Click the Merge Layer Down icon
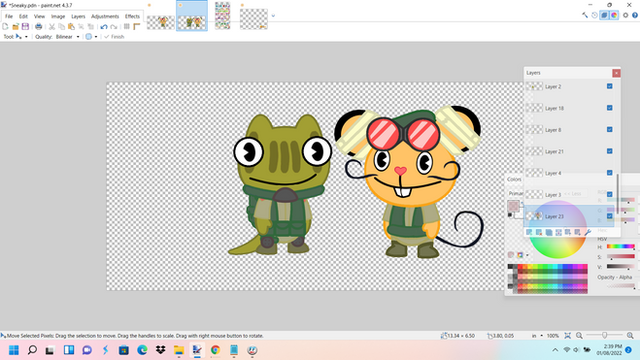This screenshot has height=360, width=640. [x=558, y=232]
